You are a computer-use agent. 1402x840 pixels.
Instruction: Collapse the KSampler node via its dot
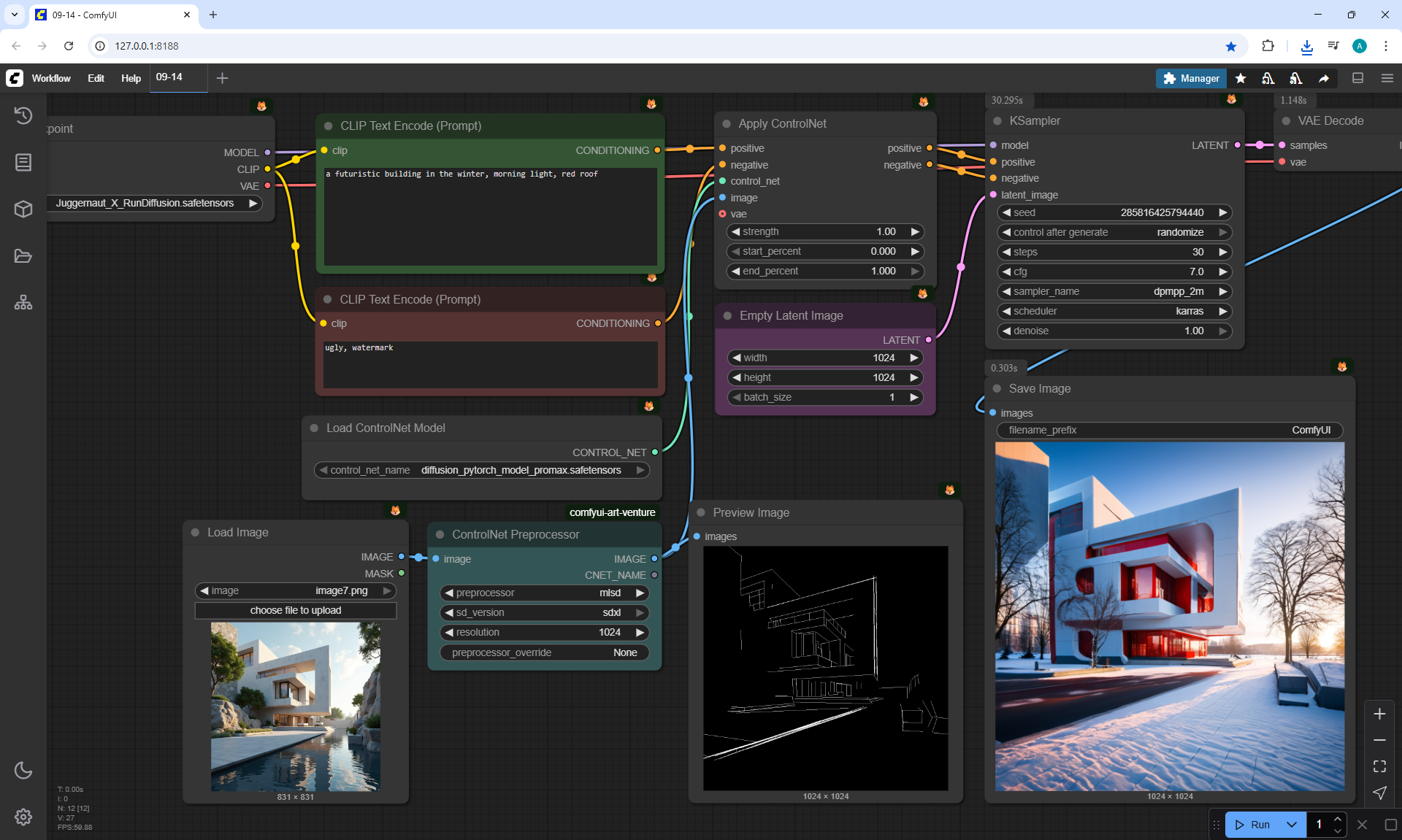pyautogui.click(x=997, y=121)
